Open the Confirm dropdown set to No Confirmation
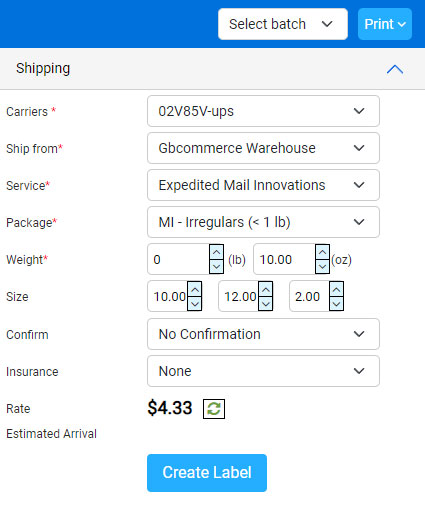The image size is (425, 510). point(263,334)
